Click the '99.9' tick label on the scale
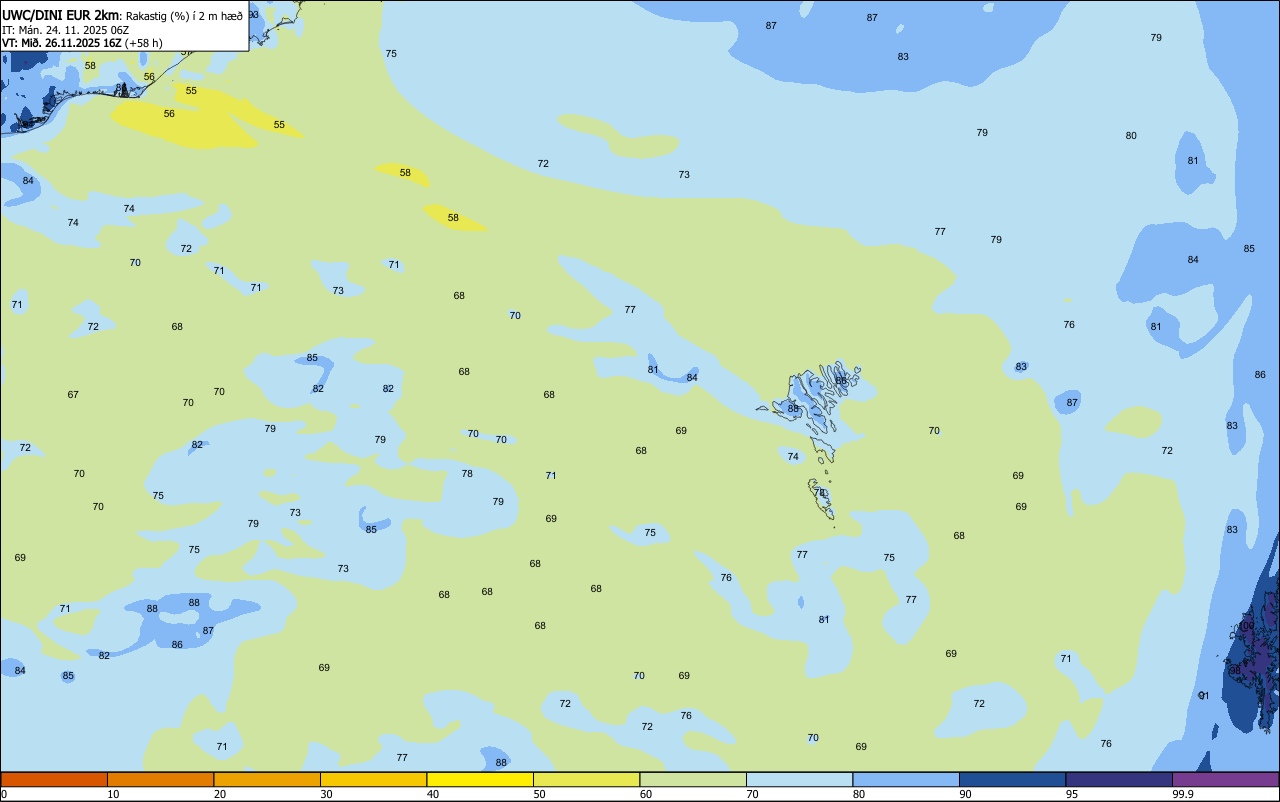1280x802 pixels. pyautogui.click(x=1182, y=794)
